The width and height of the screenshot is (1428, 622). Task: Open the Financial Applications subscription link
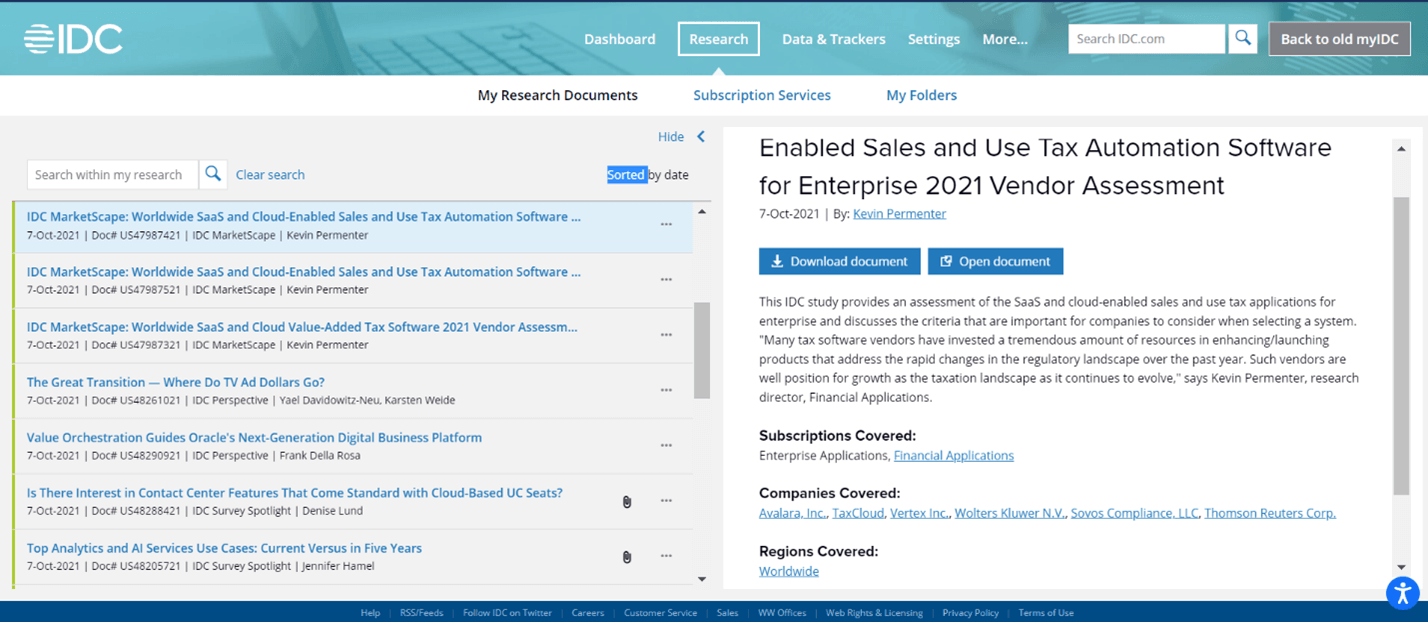pos(954,455)
